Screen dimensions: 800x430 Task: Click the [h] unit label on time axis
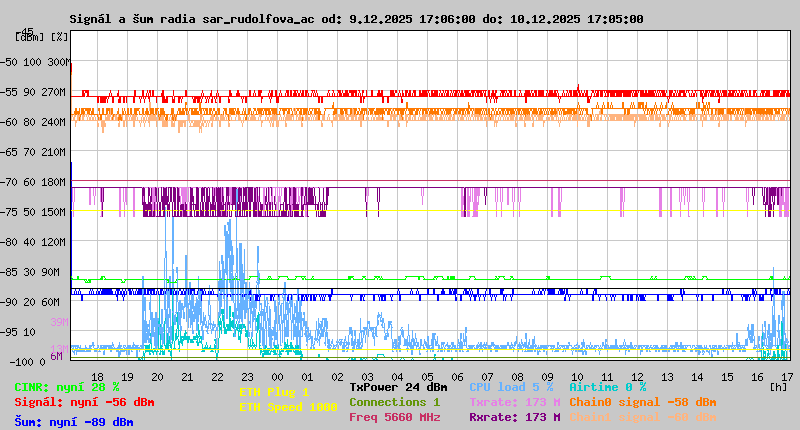tap(778, 386)
